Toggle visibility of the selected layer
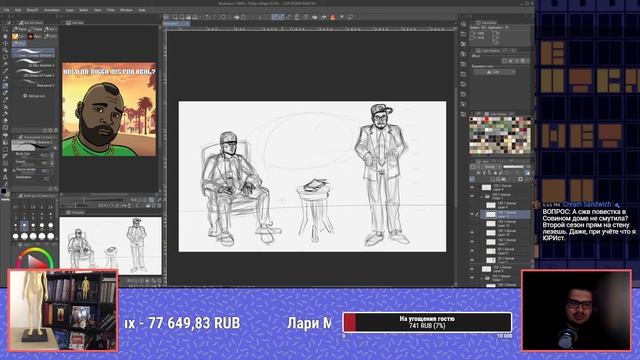The height and width of the screenshot is (360, 640). 472,214
